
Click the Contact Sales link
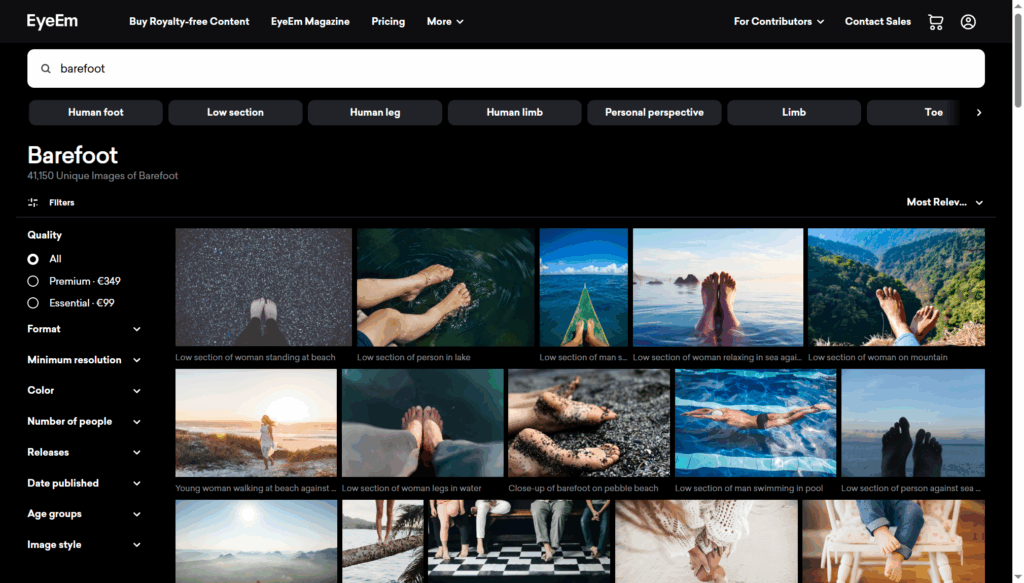[877, 21]
